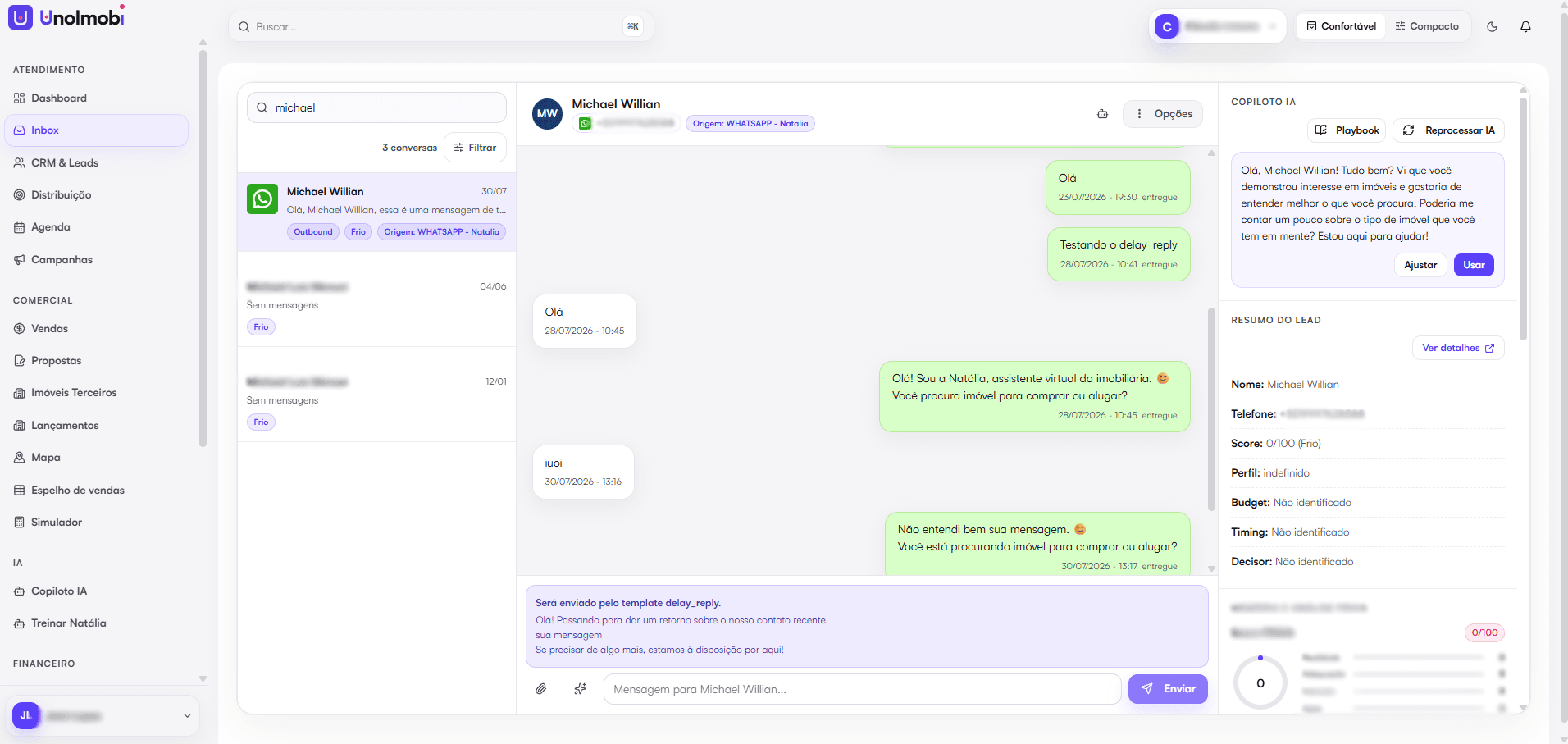Screen dimensions: 1568x744
Task: Go to CRM & Leads
Action: [x=97, y=163]
